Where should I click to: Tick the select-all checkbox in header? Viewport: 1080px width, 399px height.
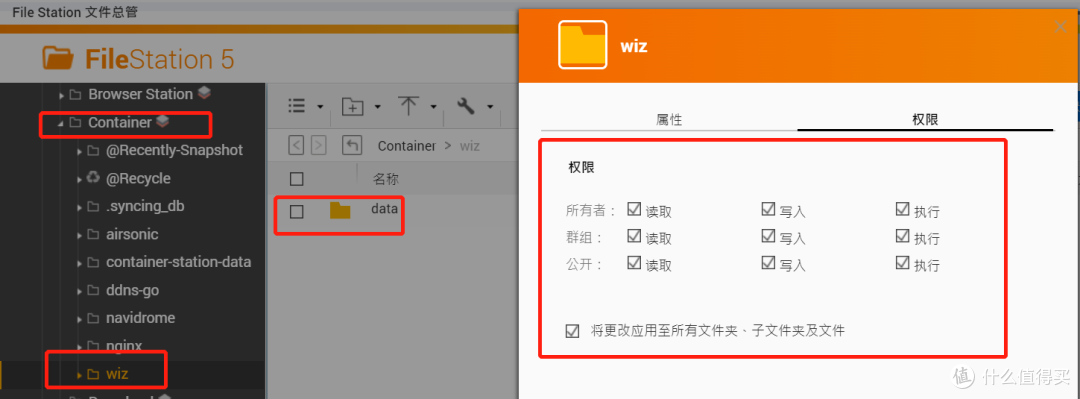[x=297, y=179]
